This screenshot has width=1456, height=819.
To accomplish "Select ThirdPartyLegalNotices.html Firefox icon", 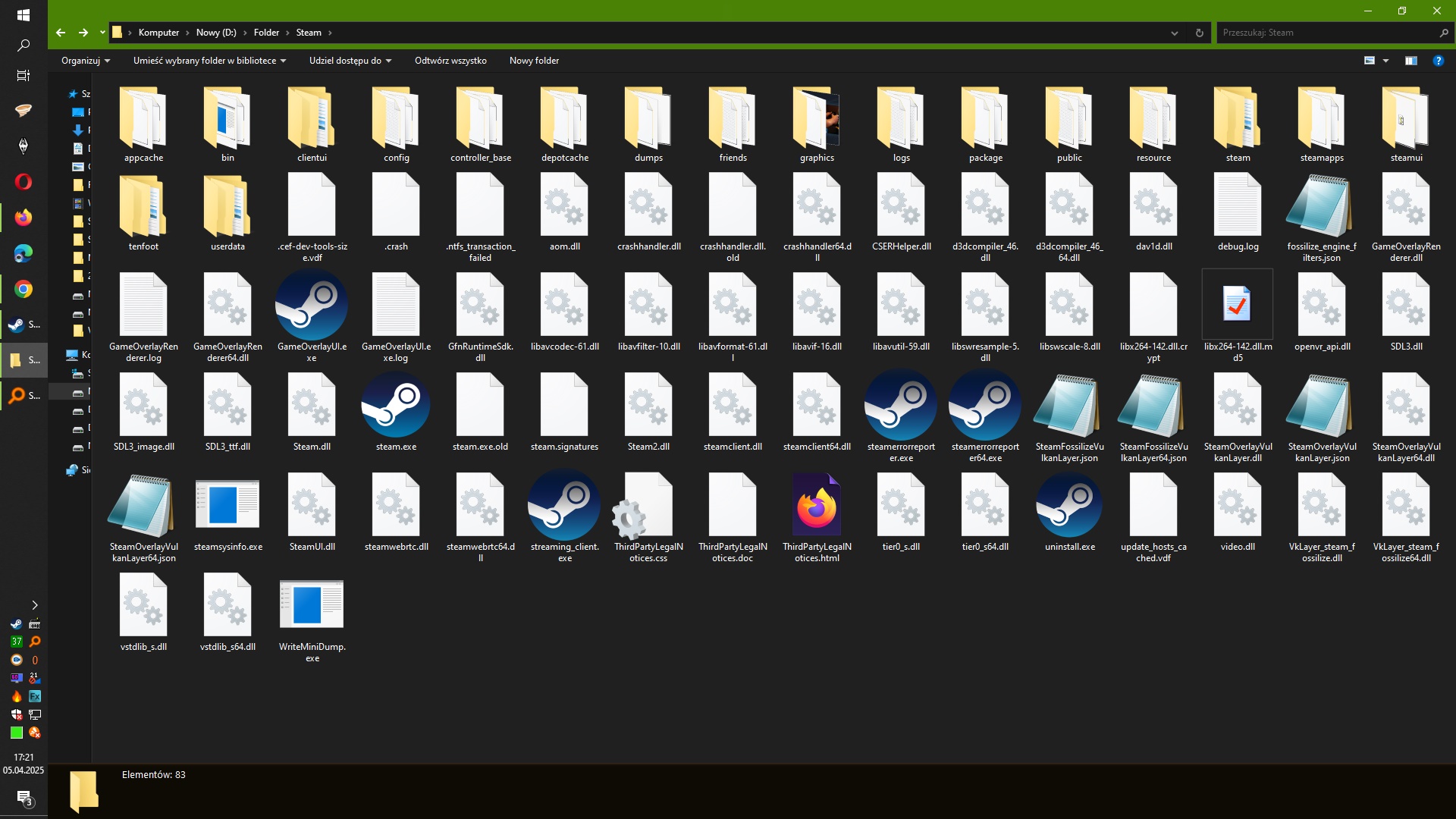I will [817, 506].
